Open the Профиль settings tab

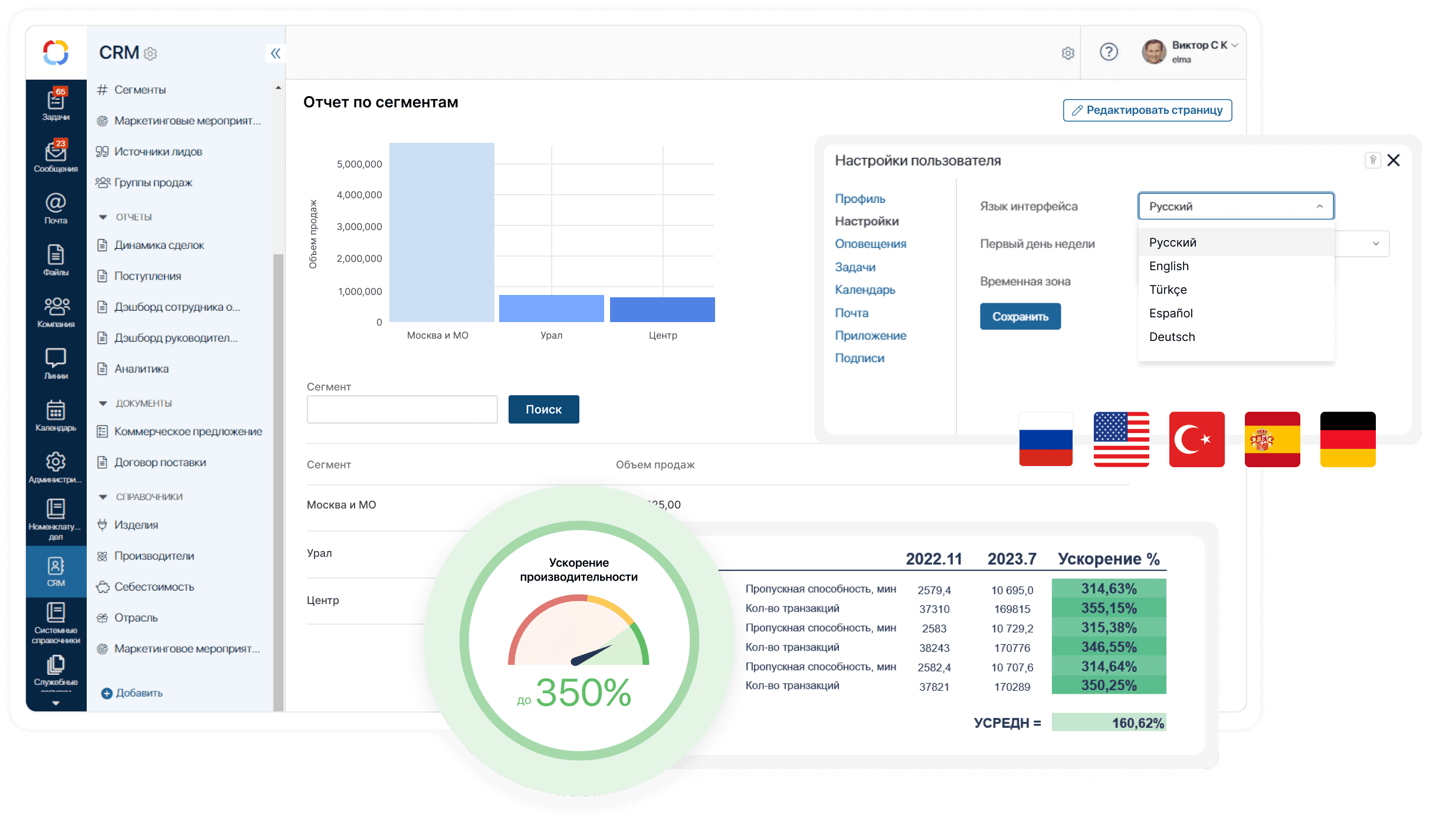tap(860, 199)
